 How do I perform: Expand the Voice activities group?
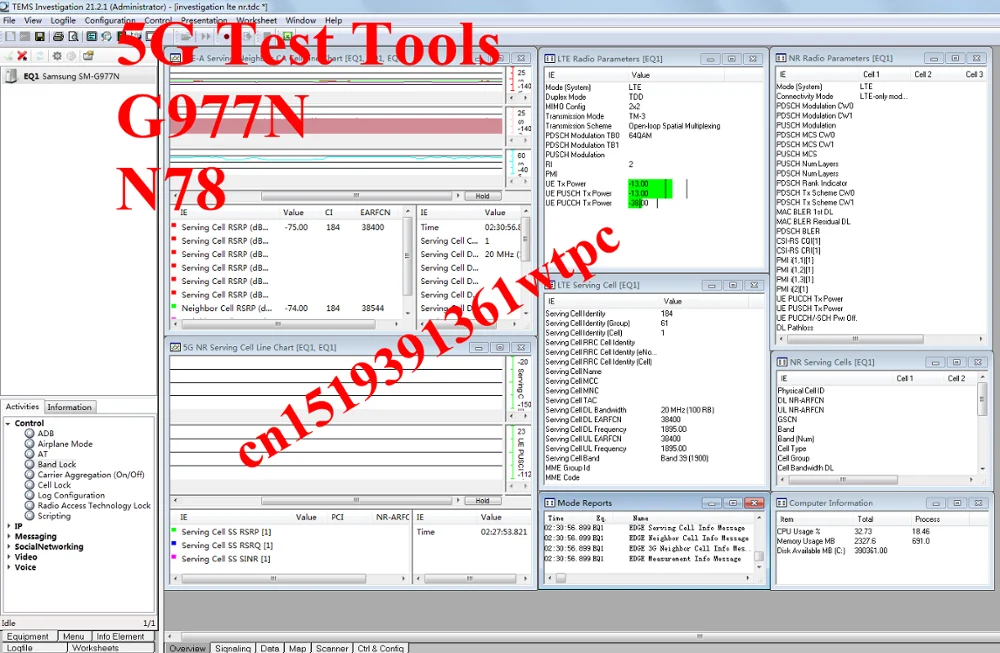[x=8, y=567]
